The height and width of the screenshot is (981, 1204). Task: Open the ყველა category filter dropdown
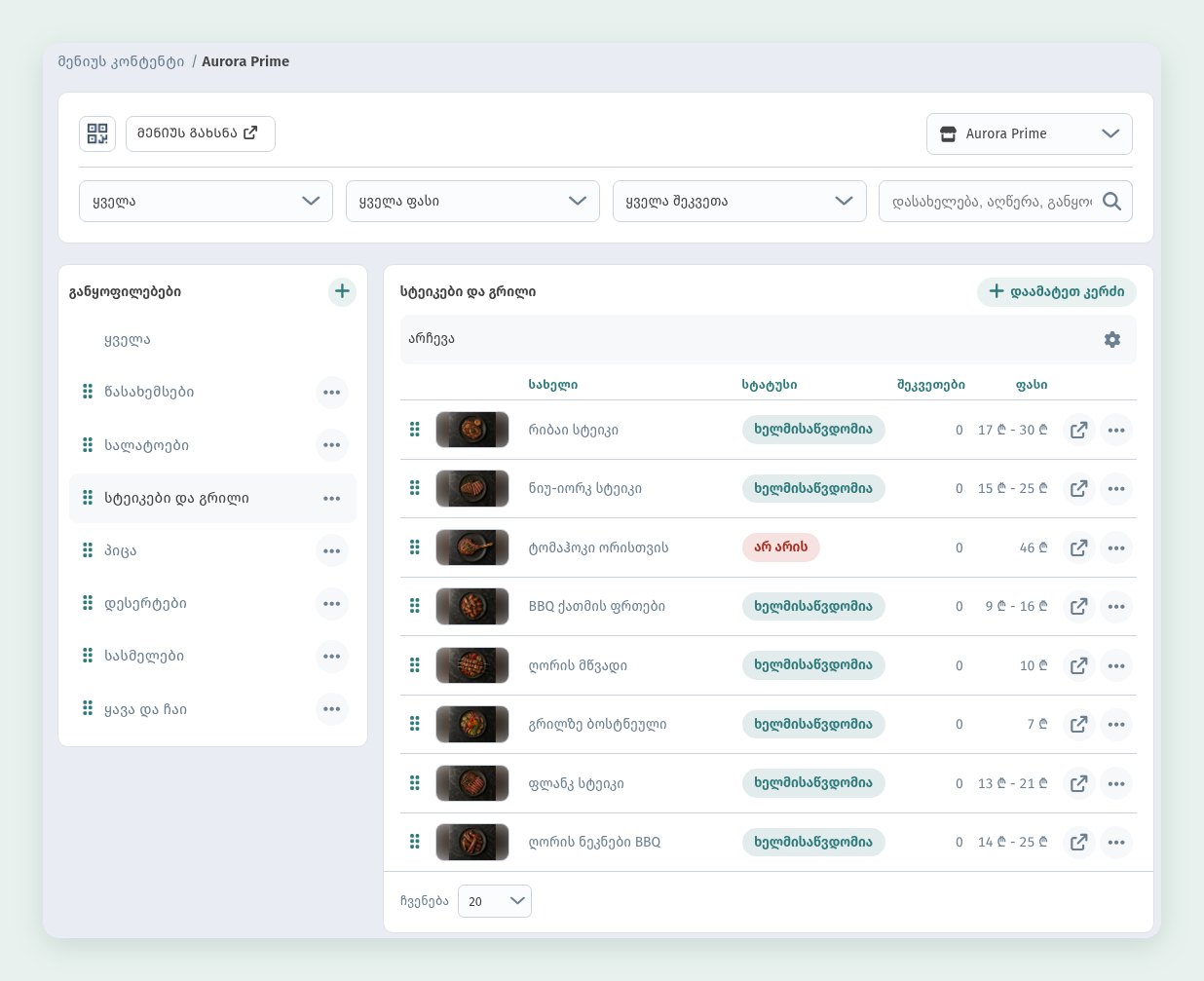pyautogui.click(x=206, y=202)
